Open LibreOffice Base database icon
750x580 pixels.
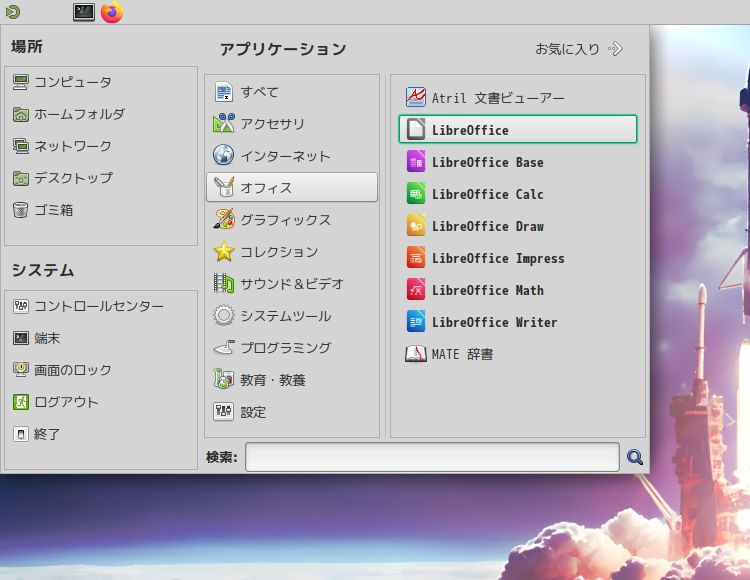(x=416, y=162)
